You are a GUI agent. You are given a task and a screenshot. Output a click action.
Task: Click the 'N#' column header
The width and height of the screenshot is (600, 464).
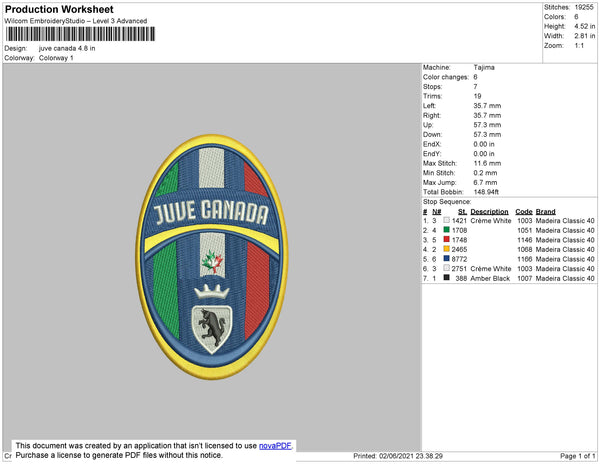click(437, 212)
